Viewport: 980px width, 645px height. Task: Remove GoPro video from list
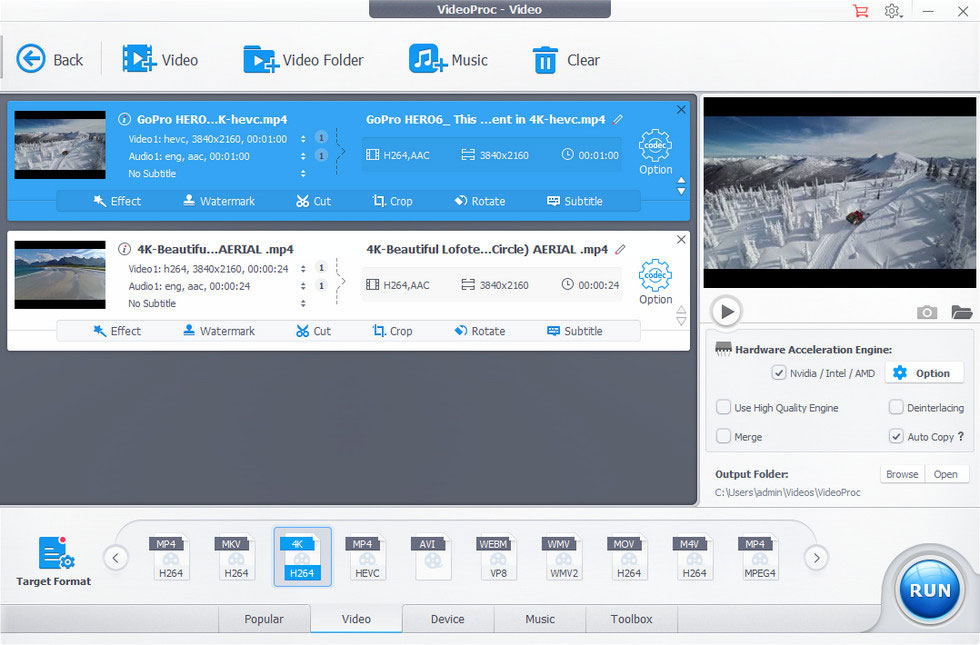pos(681,109)
